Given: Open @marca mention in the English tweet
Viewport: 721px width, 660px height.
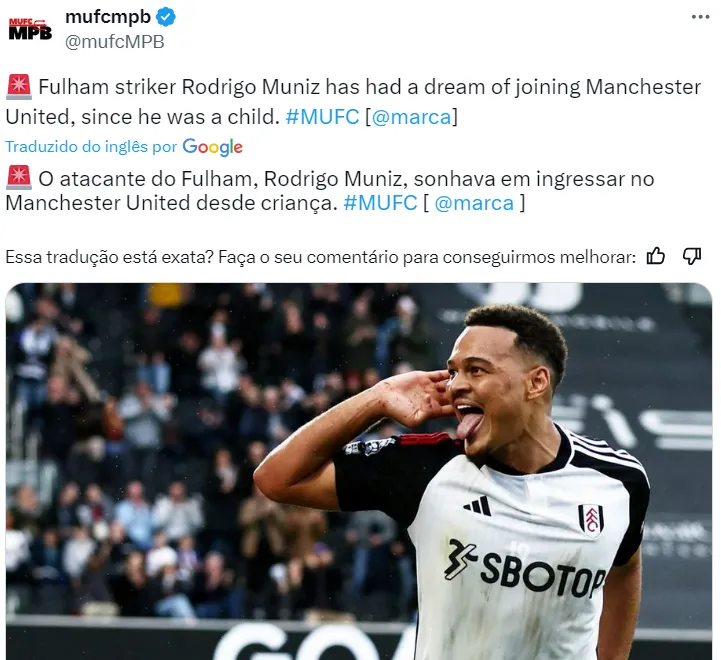Looking at the screenshot, I should click(411, 116).
